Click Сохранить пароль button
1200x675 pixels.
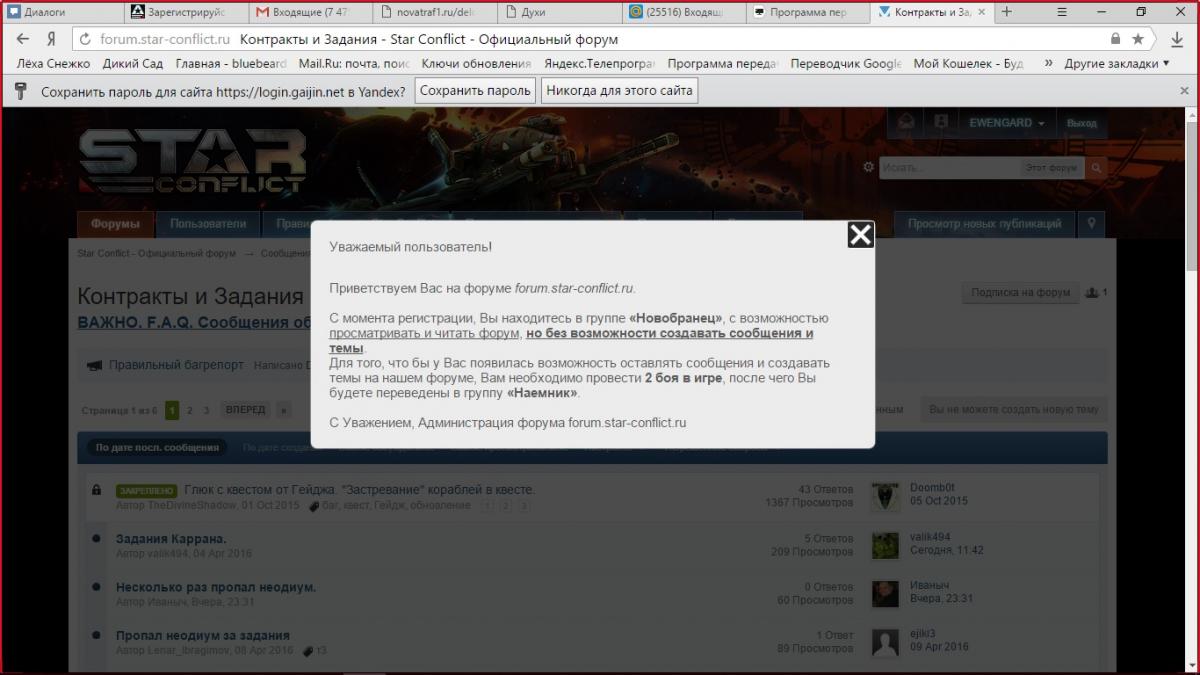pyautogui.click(x=475, y=91)
